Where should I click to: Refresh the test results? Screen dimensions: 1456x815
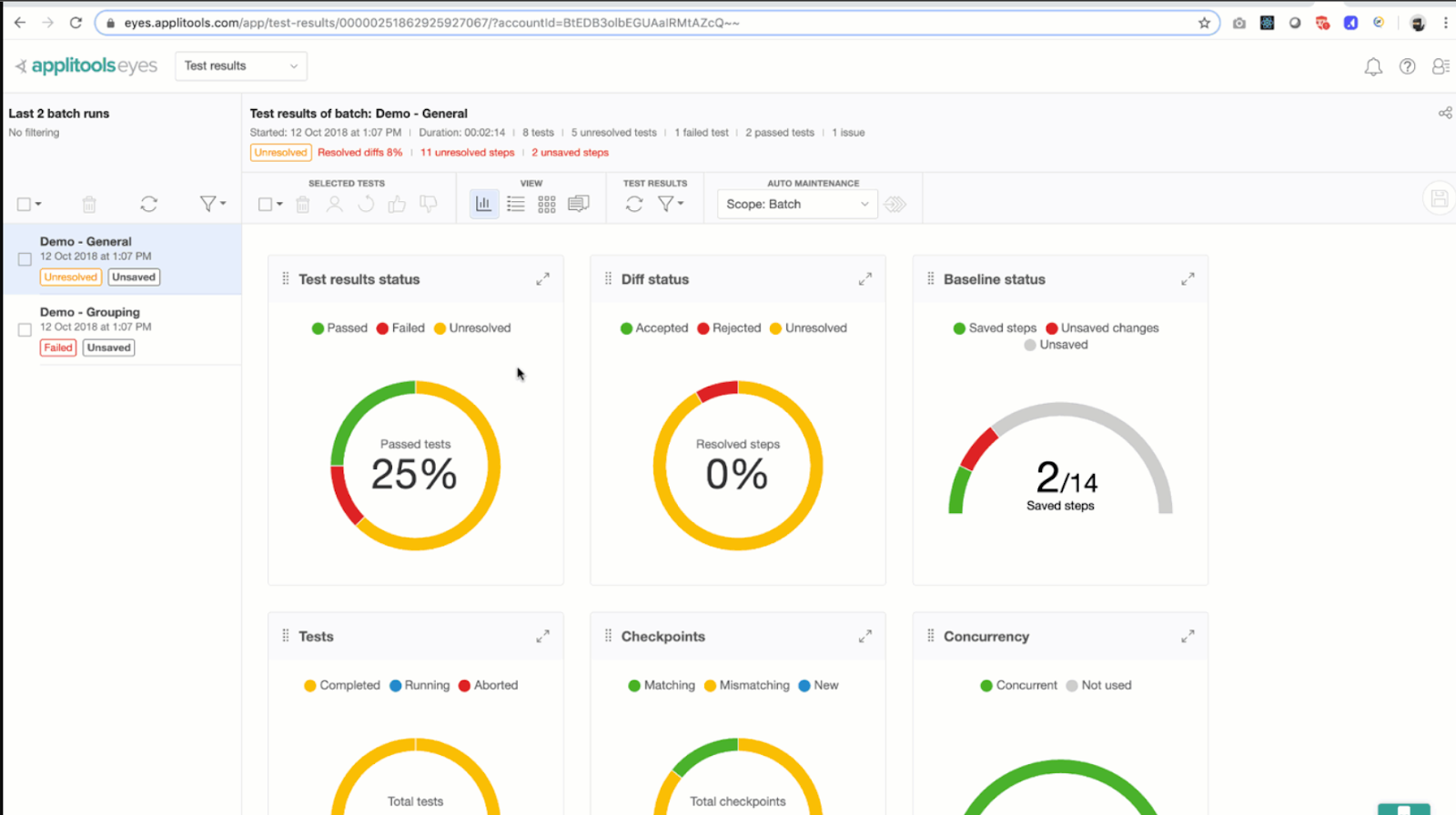click(x=634, y=205)
